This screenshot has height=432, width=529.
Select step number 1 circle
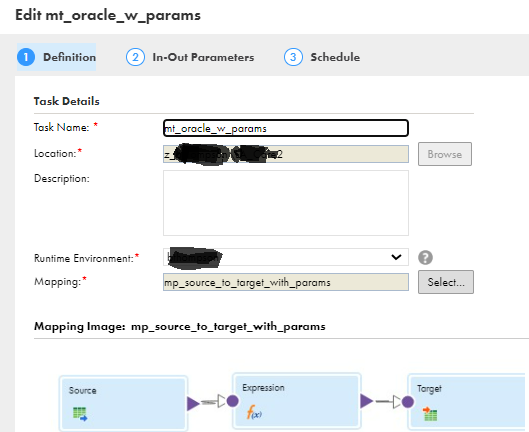26,57
